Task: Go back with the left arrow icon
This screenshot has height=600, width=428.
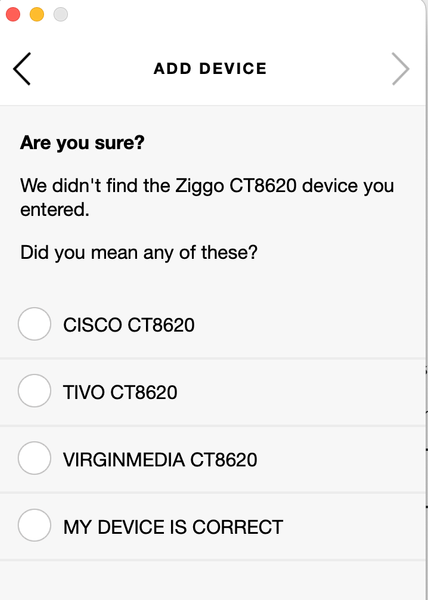Action: click(22, 69)
